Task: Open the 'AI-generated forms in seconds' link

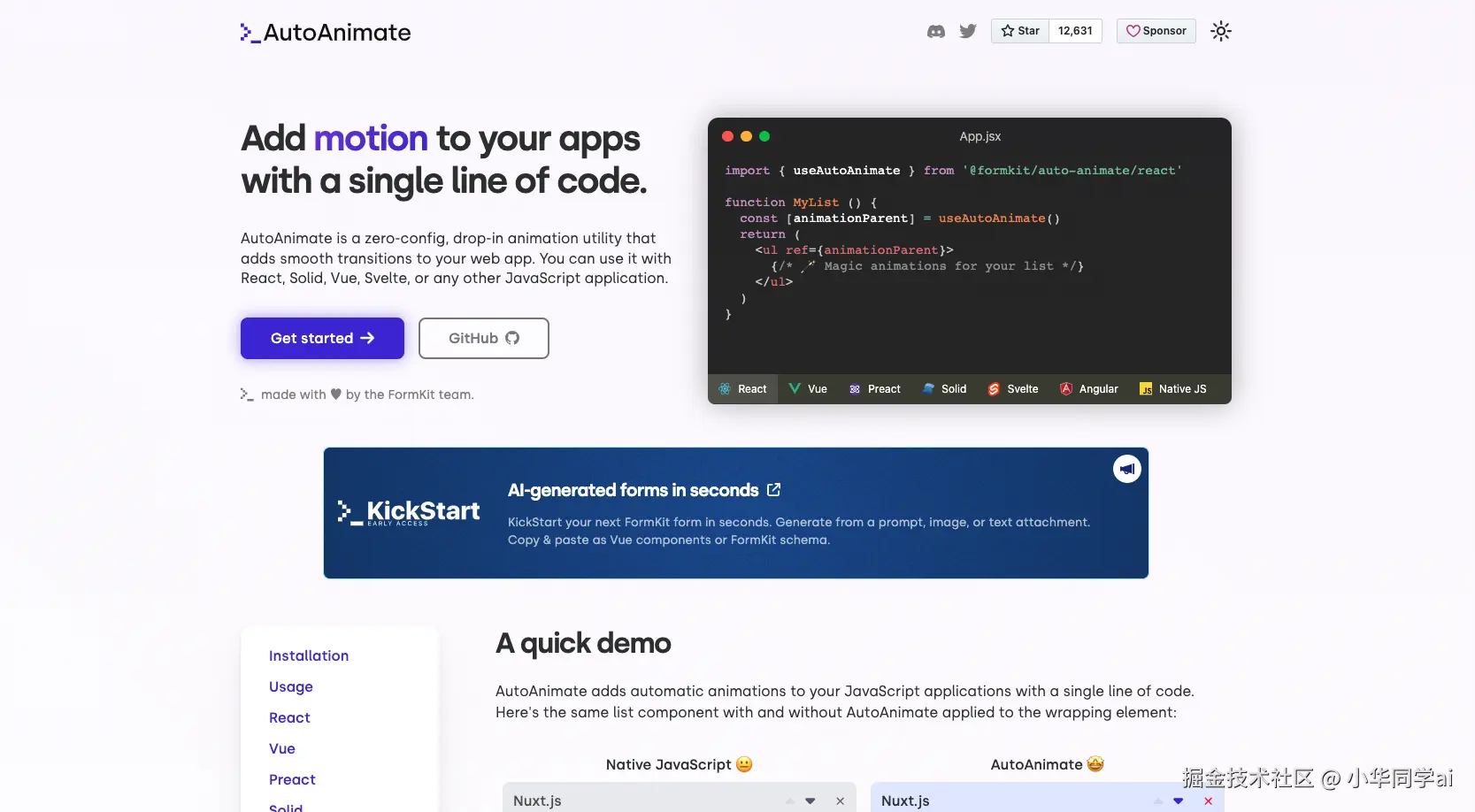Action: point(644,490)
